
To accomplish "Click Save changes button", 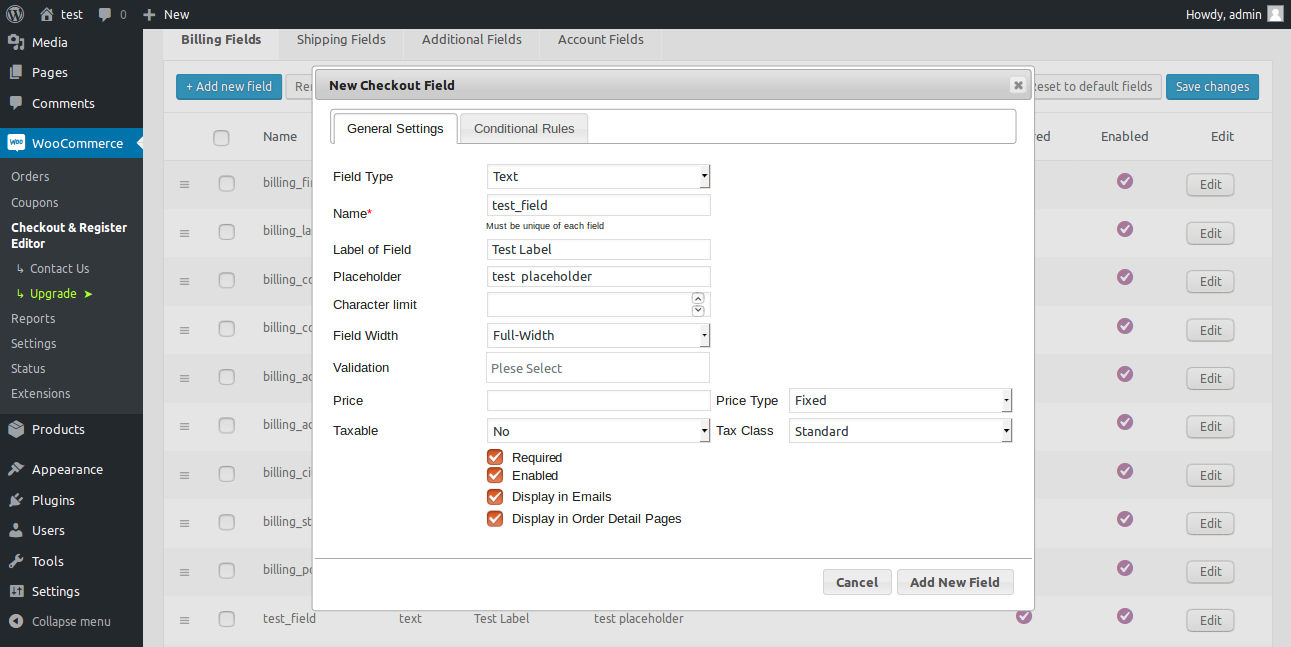I will pos(1212,87).
